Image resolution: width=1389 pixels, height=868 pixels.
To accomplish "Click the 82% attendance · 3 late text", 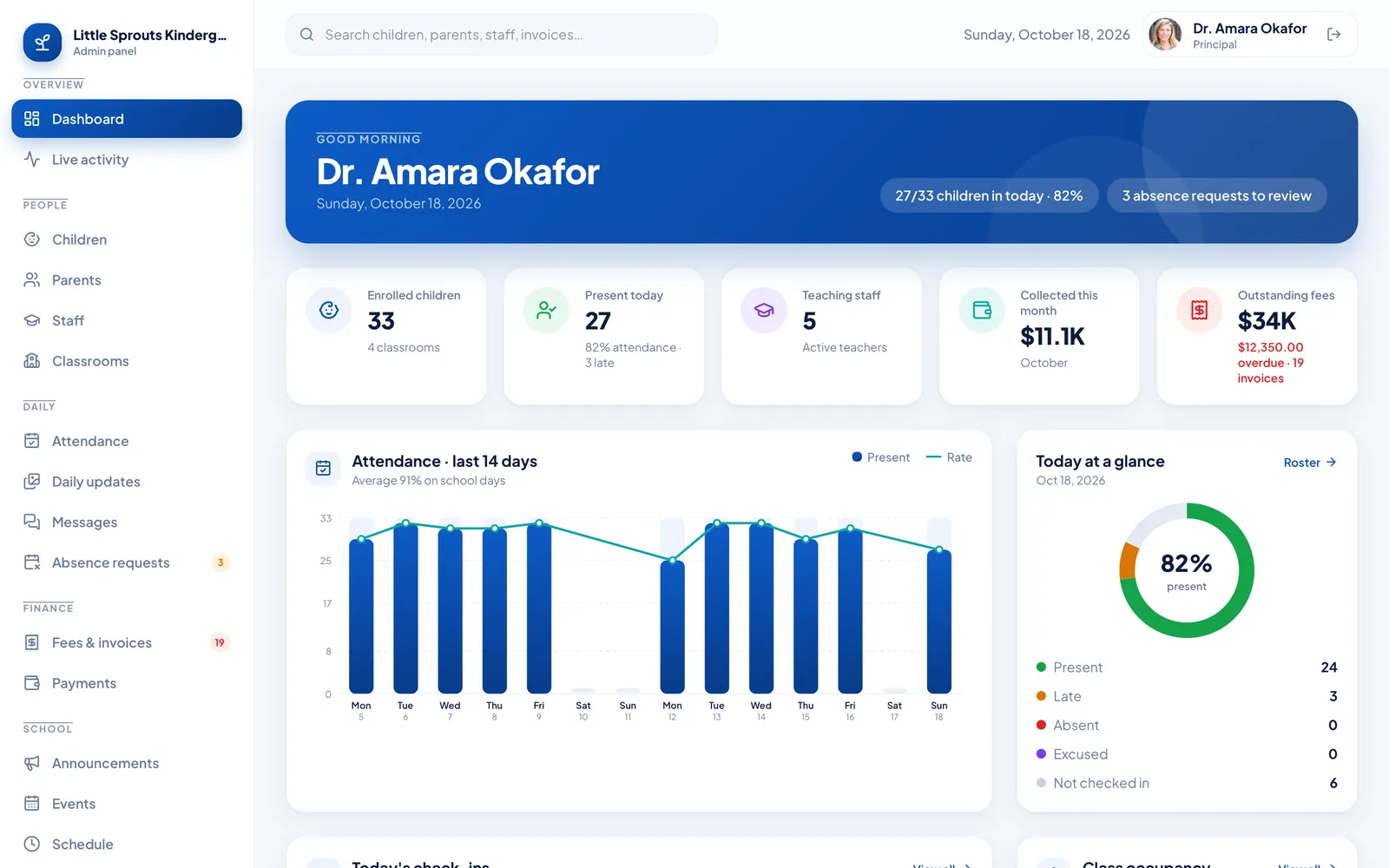I will point(633,355).
